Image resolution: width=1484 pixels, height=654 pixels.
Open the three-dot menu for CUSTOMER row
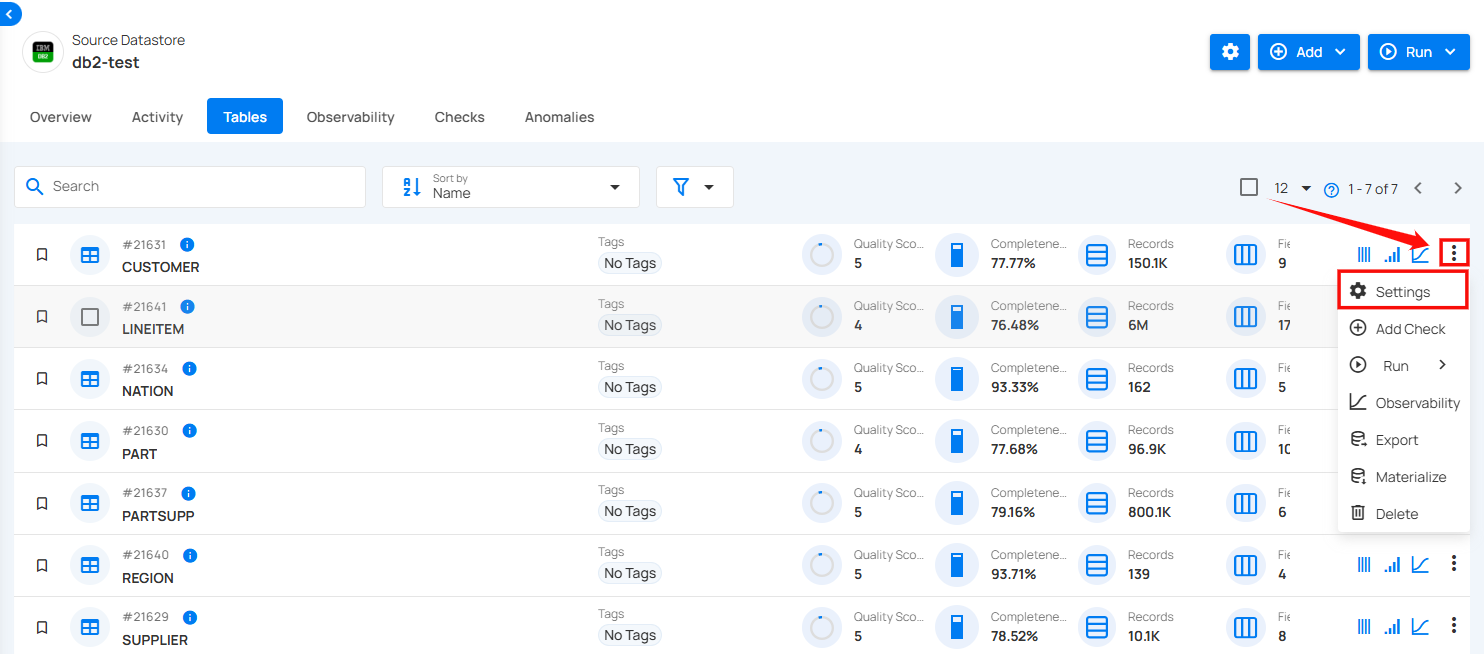coord(1453,254)
